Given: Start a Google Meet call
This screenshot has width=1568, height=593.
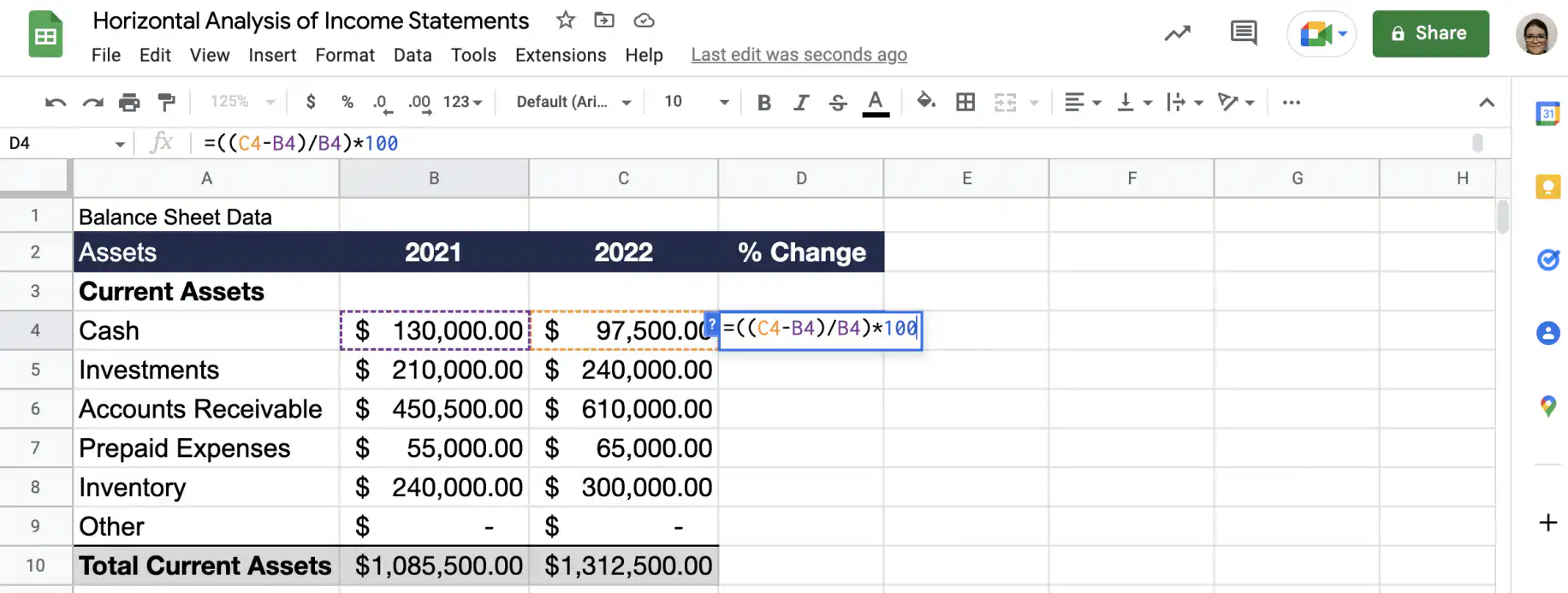Looking at the screenshot, I should pyautogui.click(x=1322, y=34).
